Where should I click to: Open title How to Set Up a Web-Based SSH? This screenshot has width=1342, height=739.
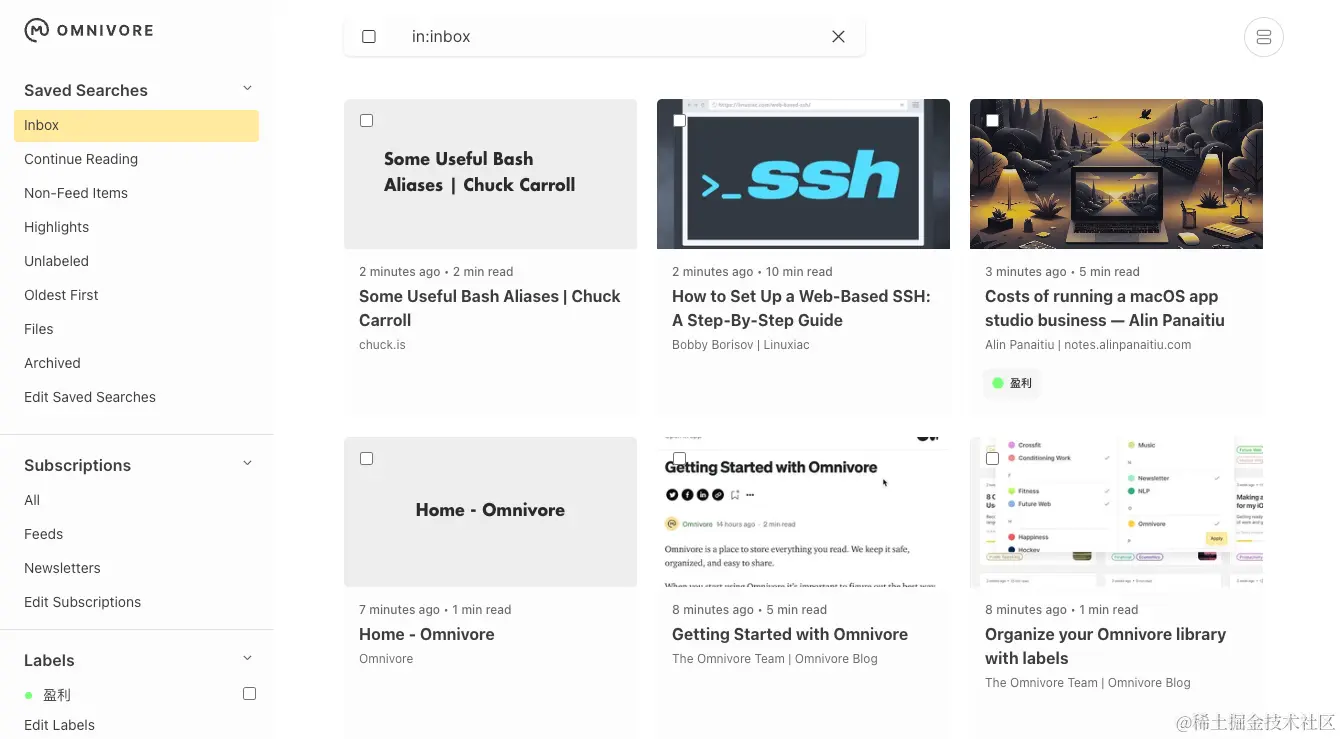pos(801,308)
